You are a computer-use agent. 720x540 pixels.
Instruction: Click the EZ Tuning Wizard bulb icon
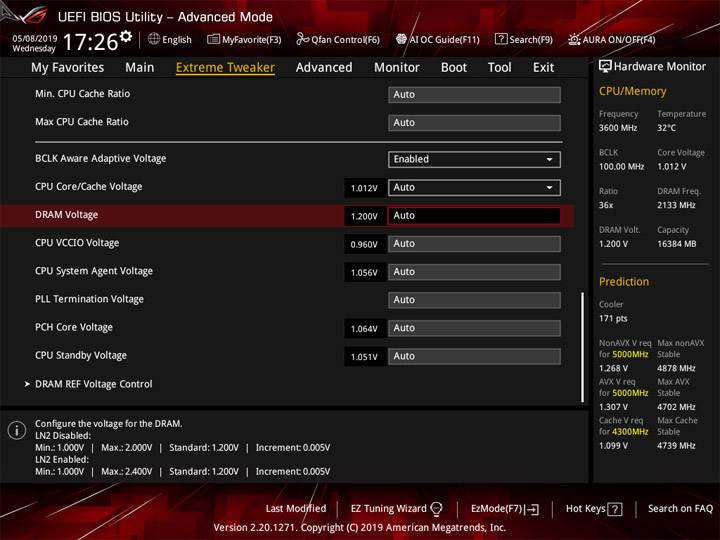(x=436, y=508)
